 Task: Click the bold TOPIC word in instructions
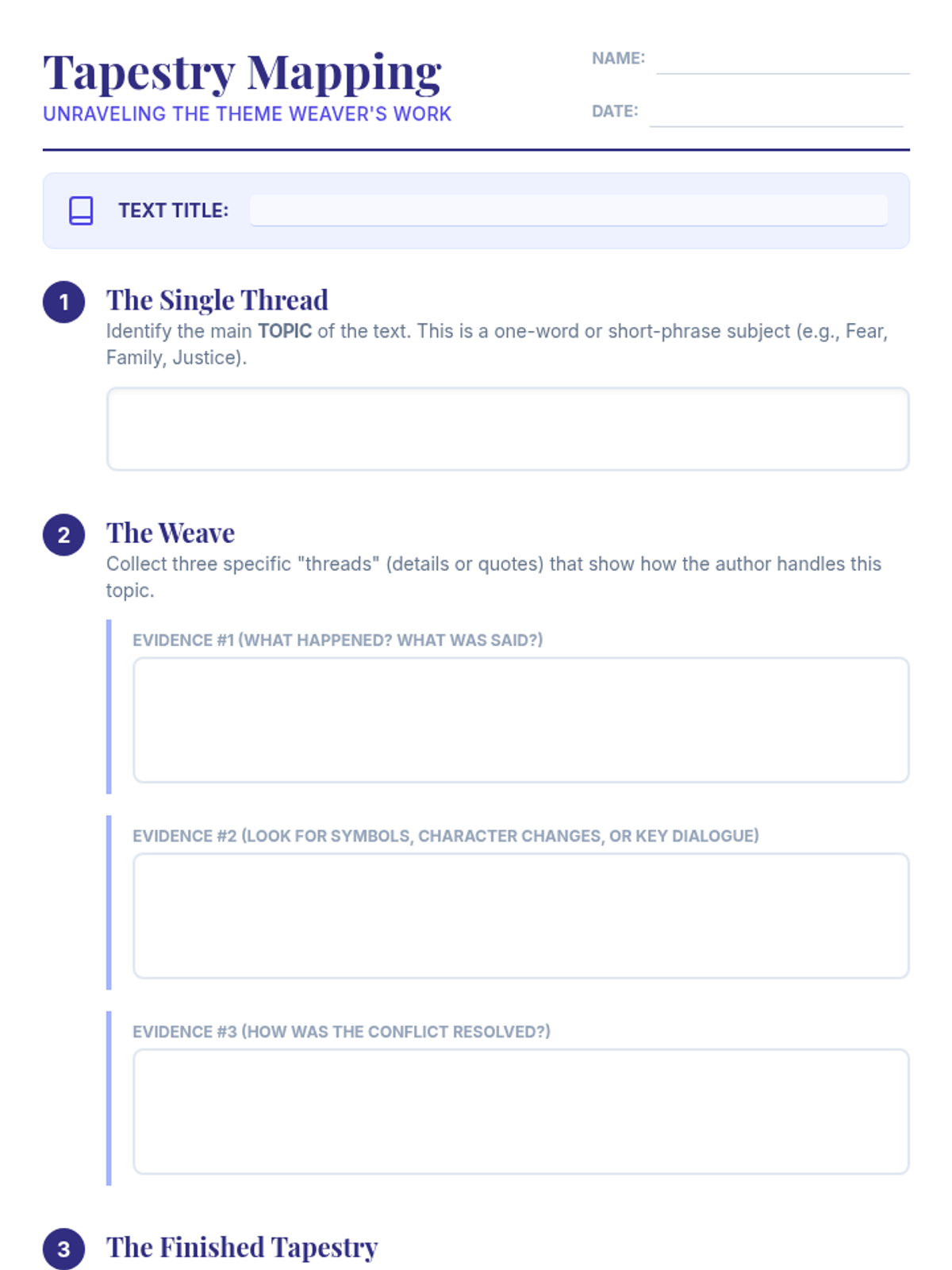(x=284, y=331)
